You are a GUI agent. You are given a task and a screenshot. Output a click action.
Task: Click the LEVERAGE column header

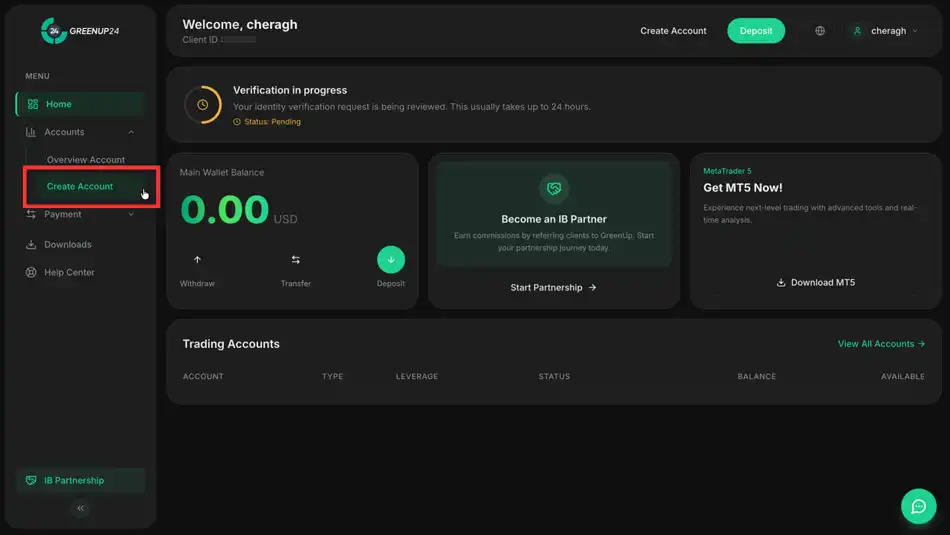[x=417, y=376]
